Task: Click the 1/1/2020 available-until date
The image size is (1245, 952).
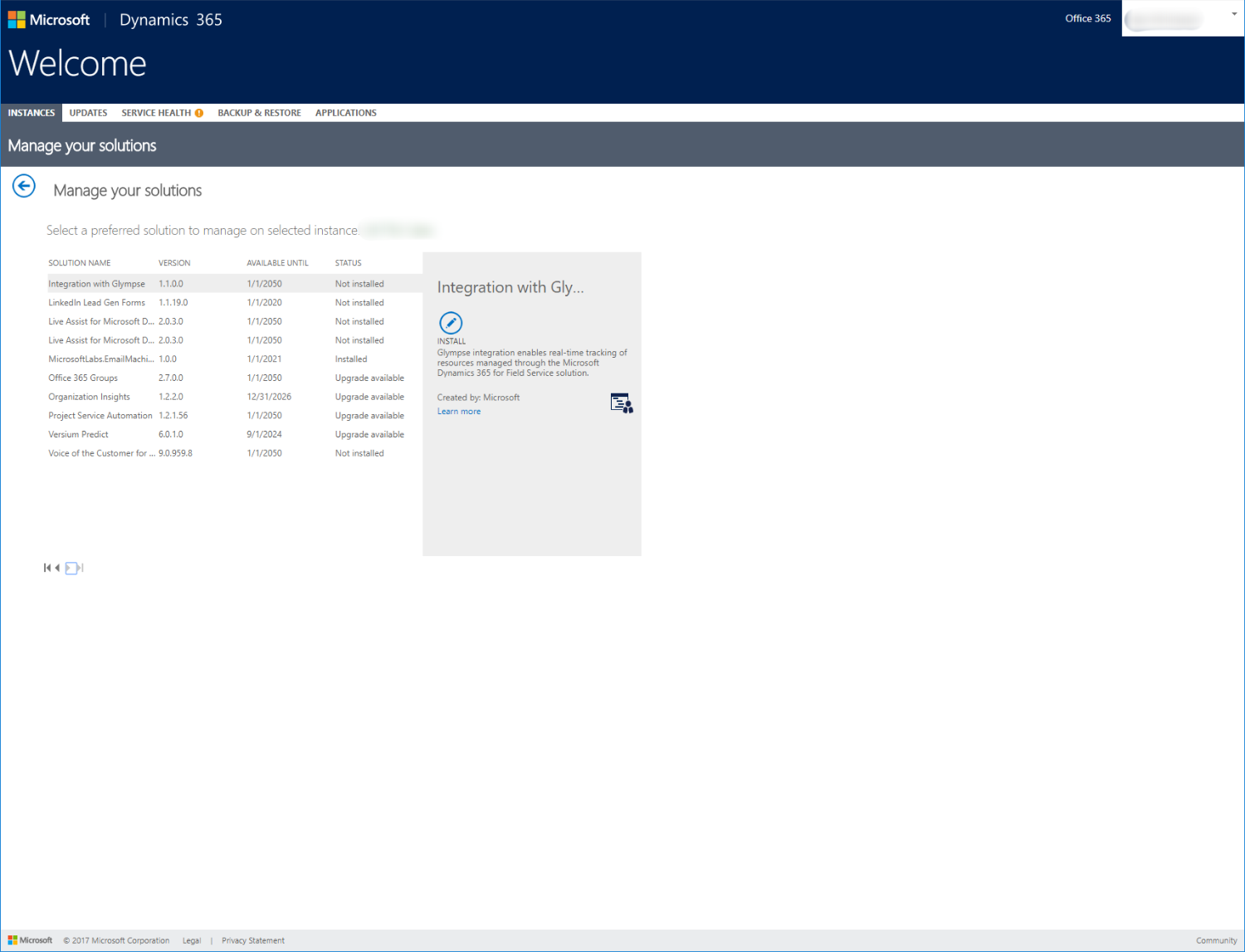Action: pyautogui.click(x=264, y=303)
